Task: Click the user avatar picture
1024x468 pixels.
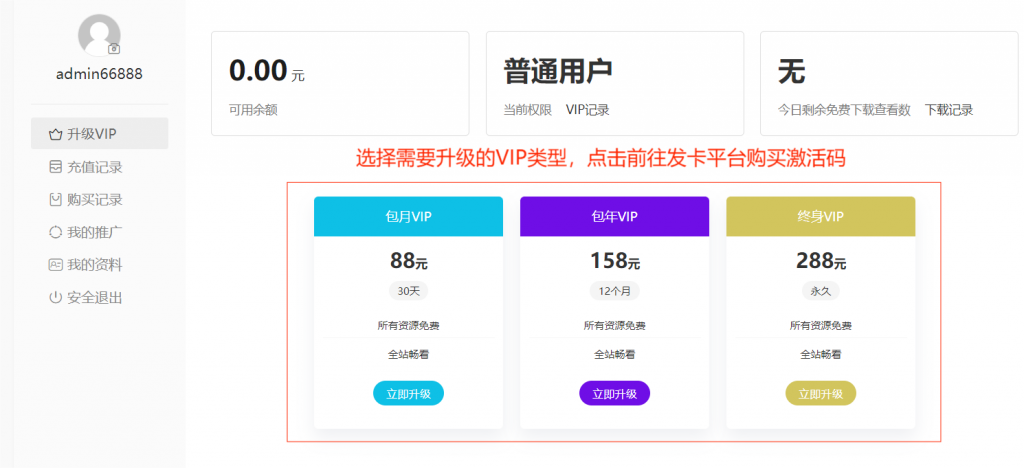Action: click(x=99, y=35)
